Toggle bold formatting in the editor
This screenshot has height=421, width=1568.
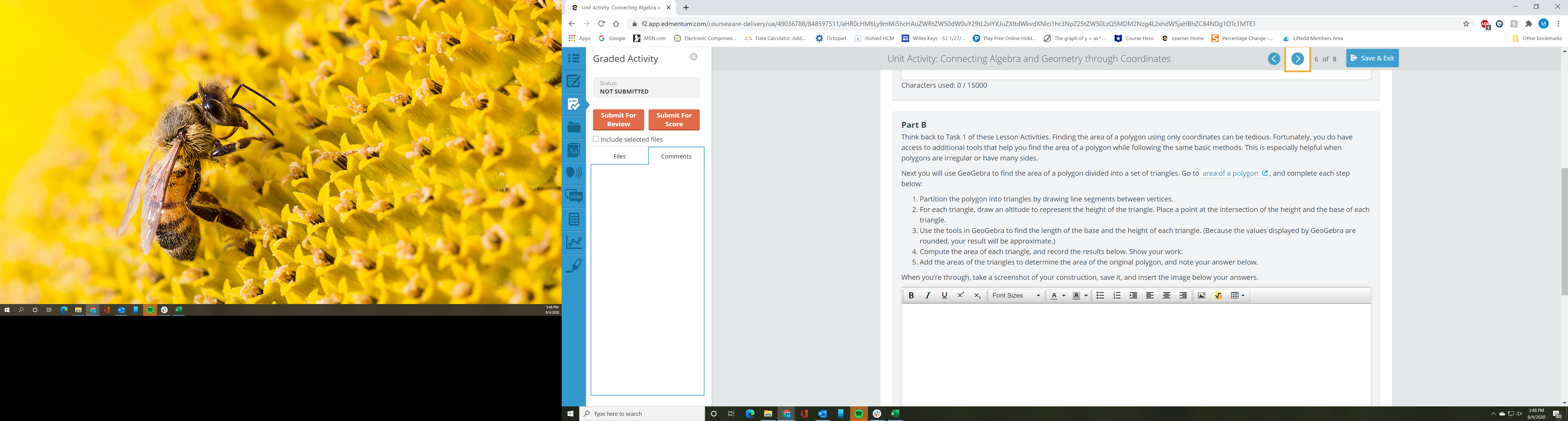[911, 296]
